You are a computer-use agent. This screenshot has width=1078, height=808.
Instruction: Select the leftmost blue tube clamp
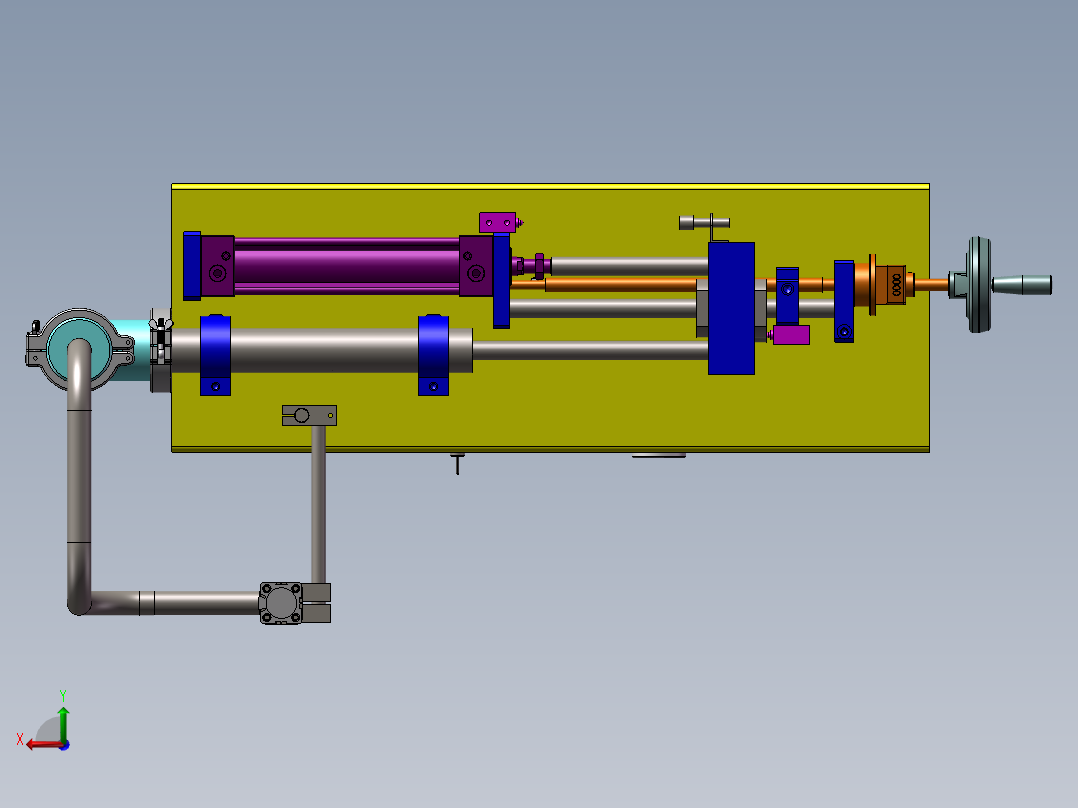pyautogui.click(x=216, y=355)
